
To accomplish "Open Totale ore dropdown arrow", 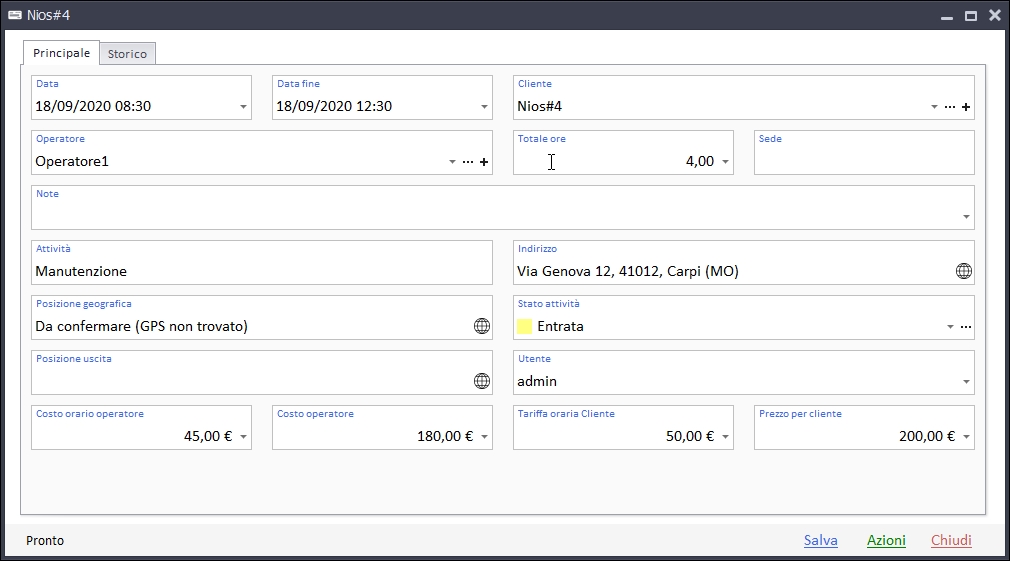I will (726, 162).
